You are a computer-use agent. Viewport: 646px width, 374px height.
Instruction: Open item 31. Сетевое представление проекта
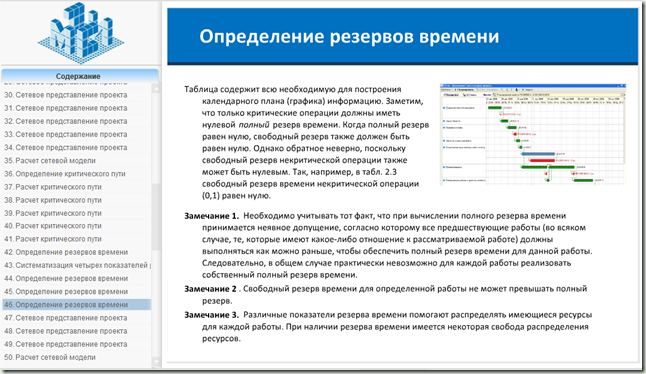[77, 108]
